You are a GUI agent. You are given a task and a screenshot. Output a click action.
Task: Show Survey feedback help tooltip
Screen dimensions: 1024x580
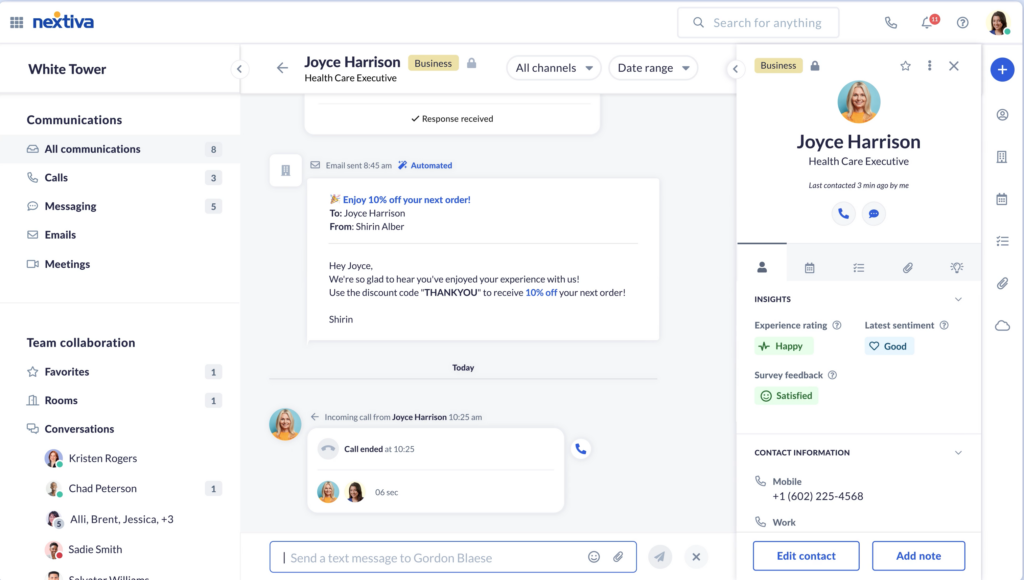832,375
